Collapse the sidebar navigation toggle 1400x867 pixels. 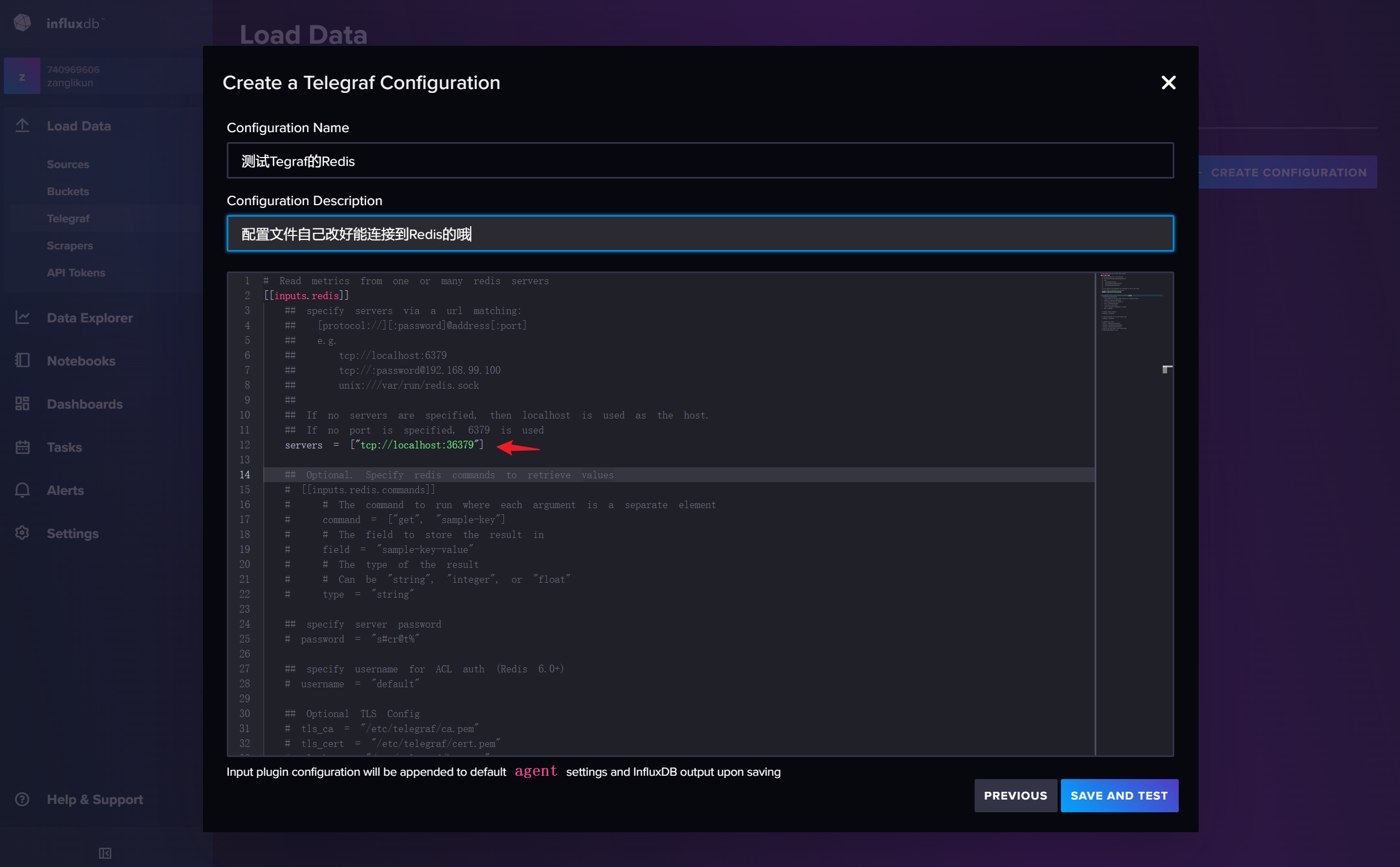click(x=105, y=853)
